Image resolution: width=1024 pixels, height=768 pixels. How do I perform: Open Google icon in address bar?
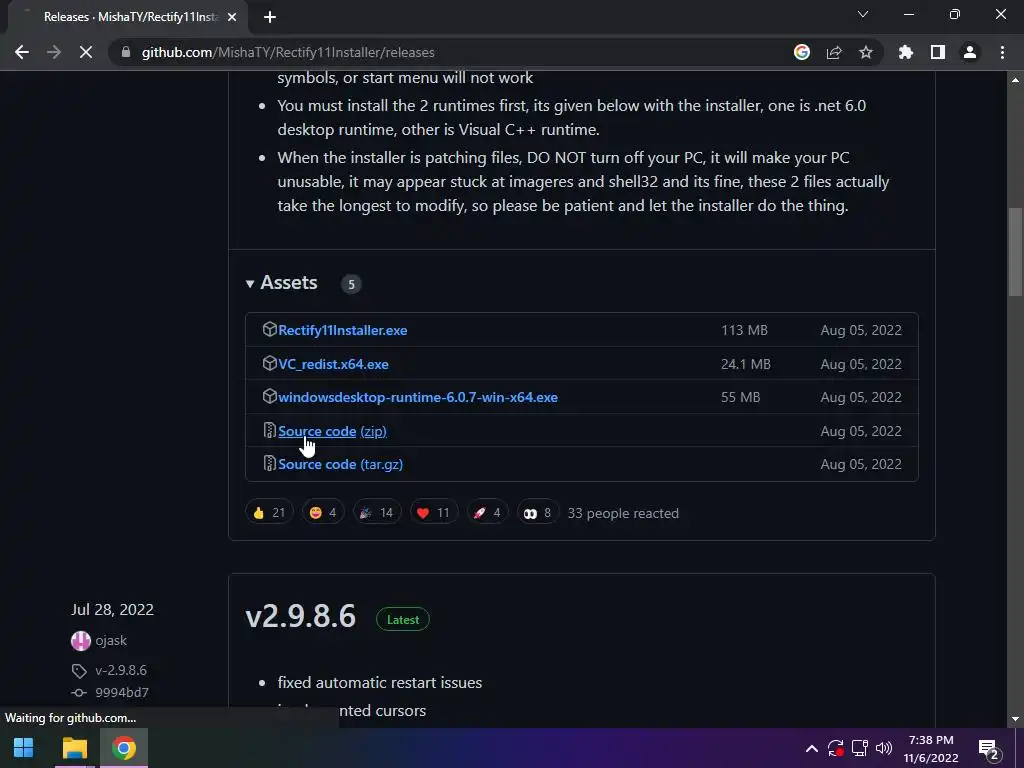coord(802,52)
